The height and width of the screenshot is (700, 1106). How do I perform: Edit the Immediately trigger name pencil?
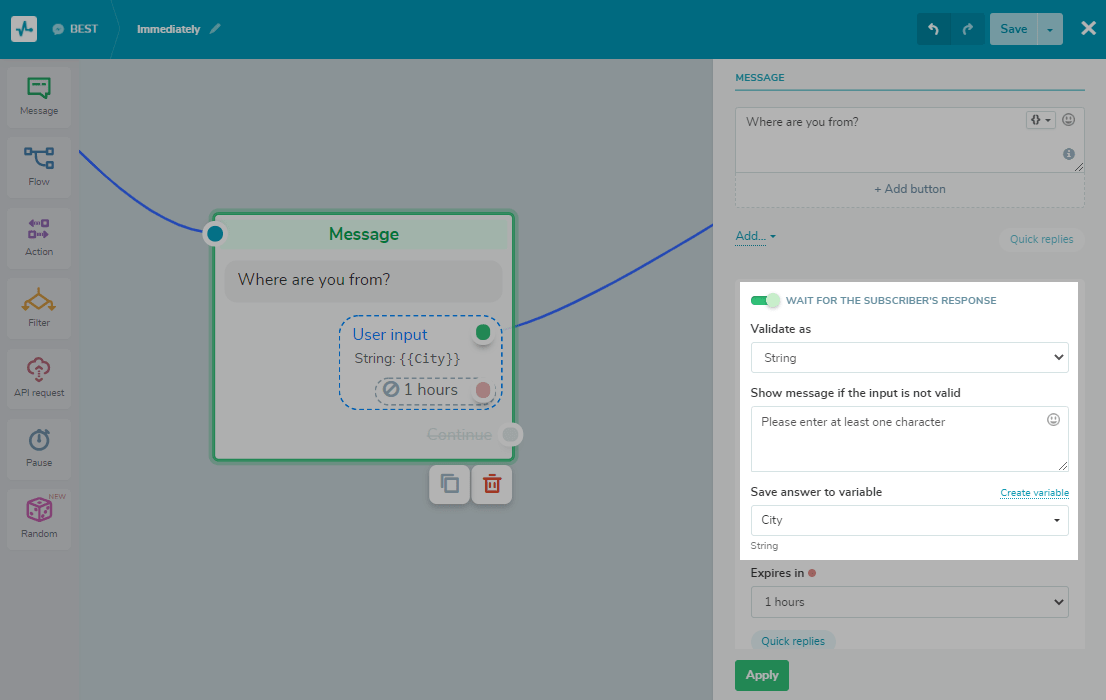[215, 29]
